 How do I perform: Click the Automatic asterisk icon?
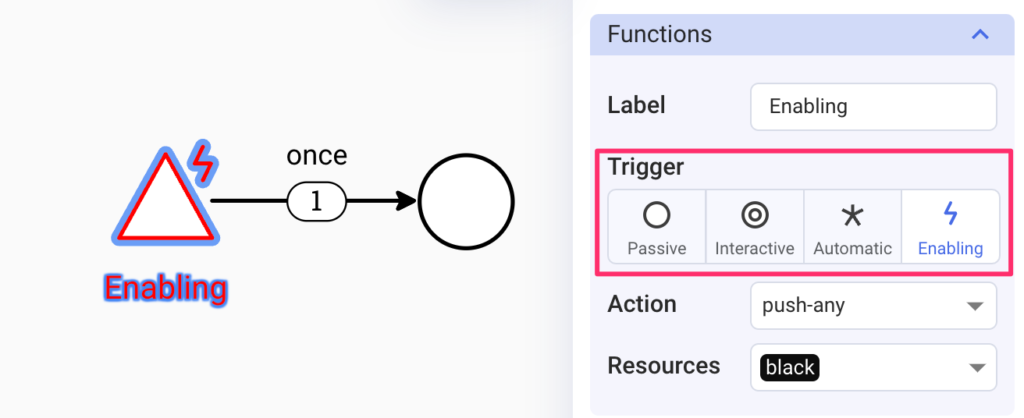(852, 215)
